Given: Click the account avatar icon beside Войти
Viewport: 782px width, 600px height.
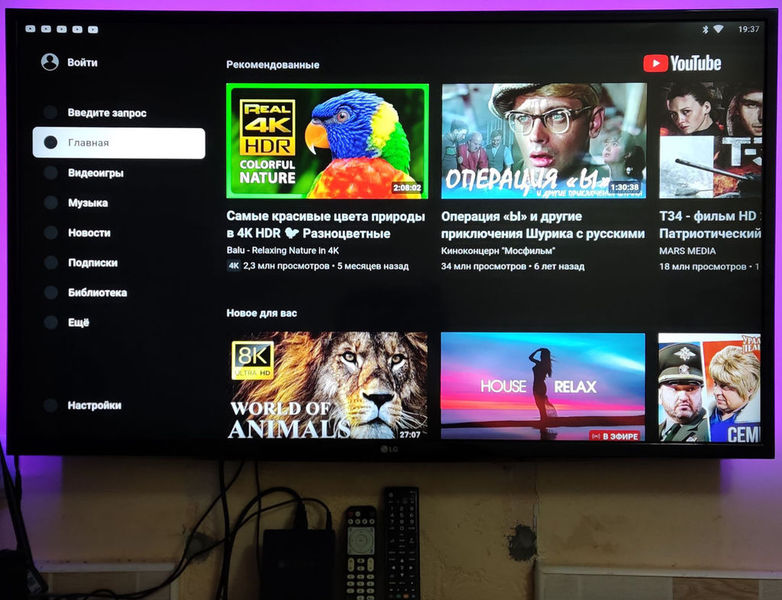Looking at the screenshot, I should click(50, 62).
